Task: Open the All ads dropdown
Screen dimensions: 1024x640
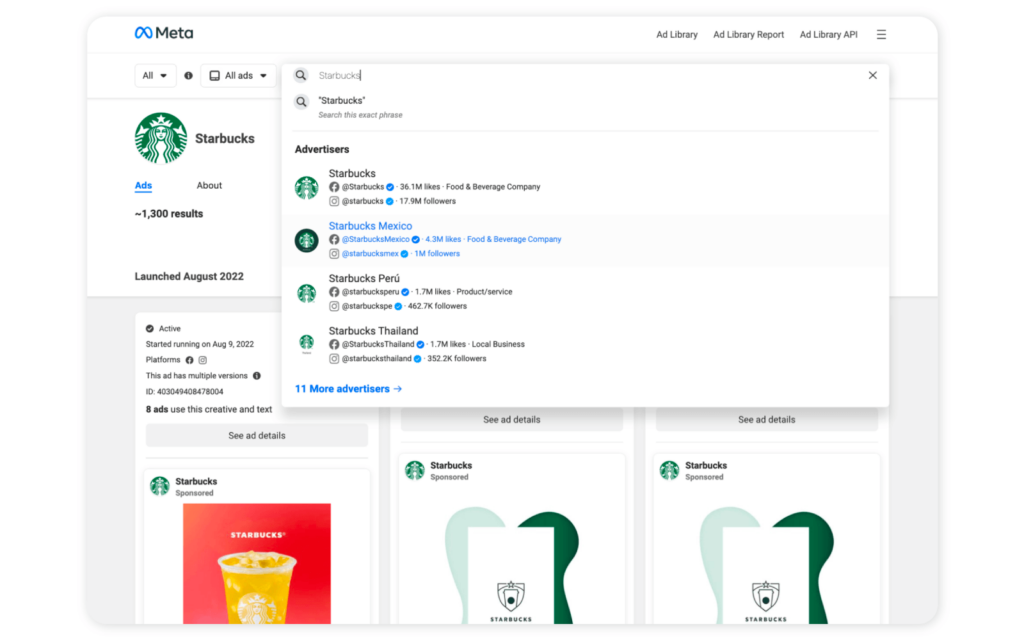Action: tap(238, 76)
